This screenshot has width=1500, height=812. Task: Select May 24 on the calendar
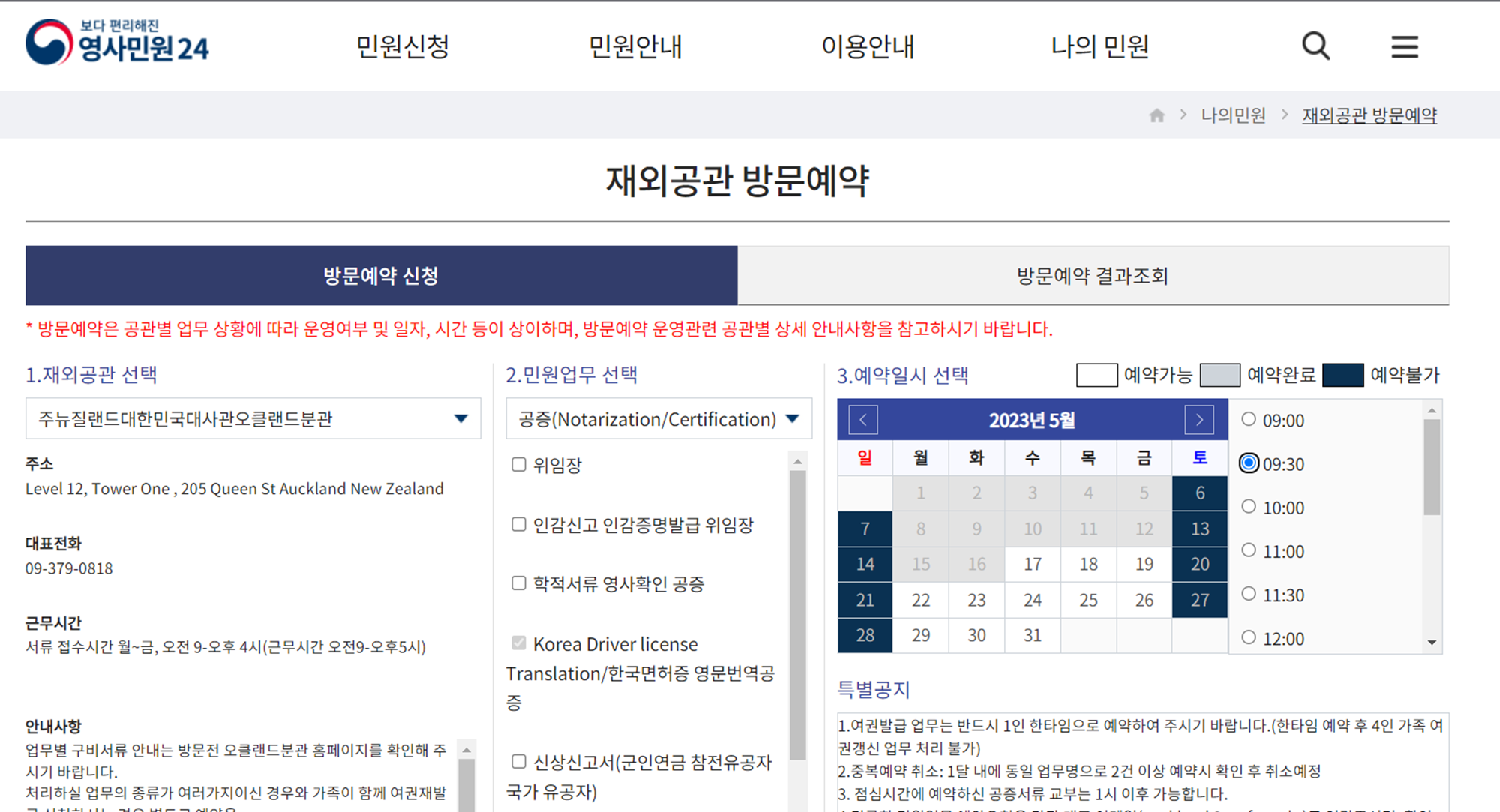1033,600
